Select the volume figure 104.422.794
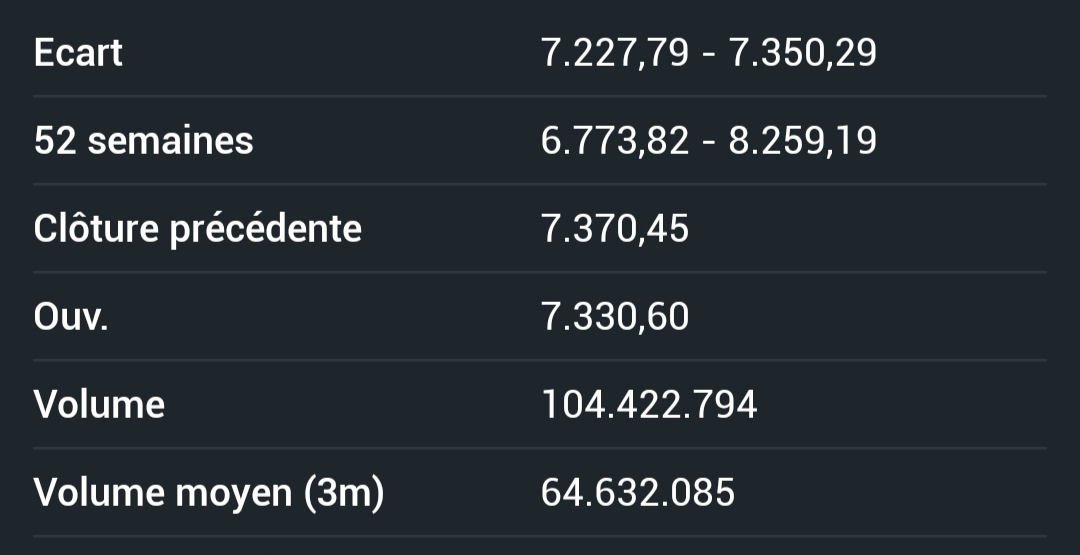The image size is (1080, 555). pos(648,405)
